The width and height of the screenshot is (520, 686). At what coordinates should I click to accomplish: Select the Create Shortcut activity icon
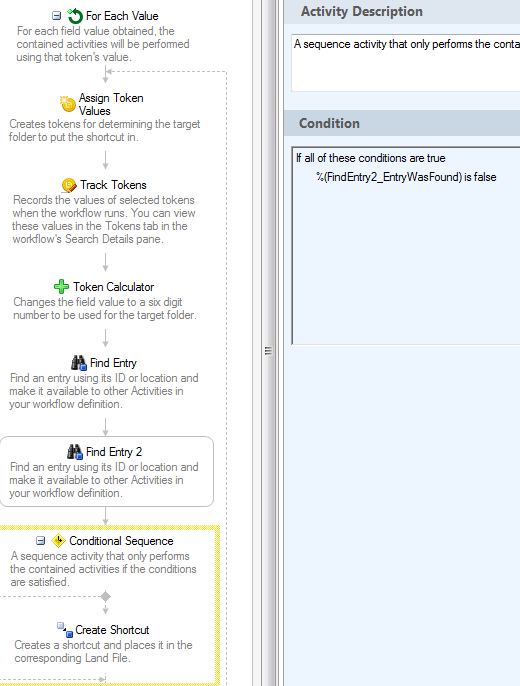(65, 630)
